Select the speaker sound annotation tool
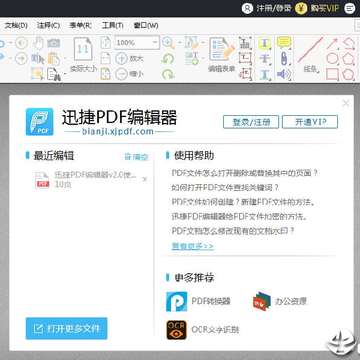Screen dimensions: 360x360 (x=284, y=74)
